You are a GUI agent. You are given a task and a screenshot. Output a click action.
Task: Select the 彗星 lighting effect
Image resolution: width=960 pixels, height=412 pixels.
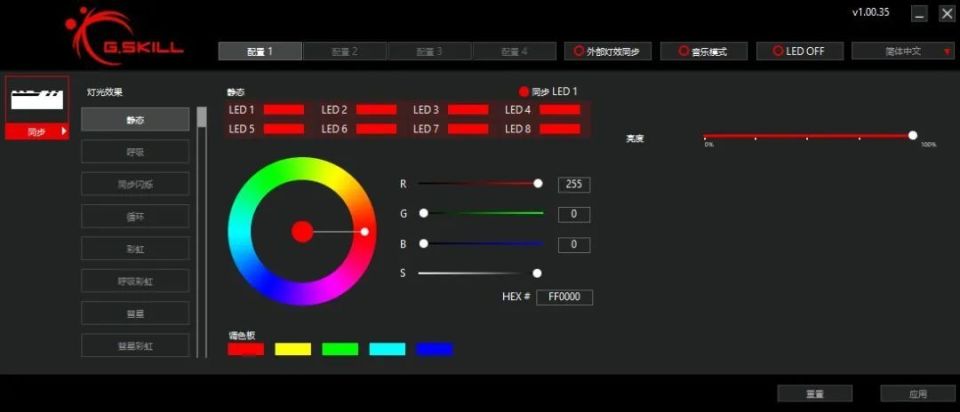[135, 313]
